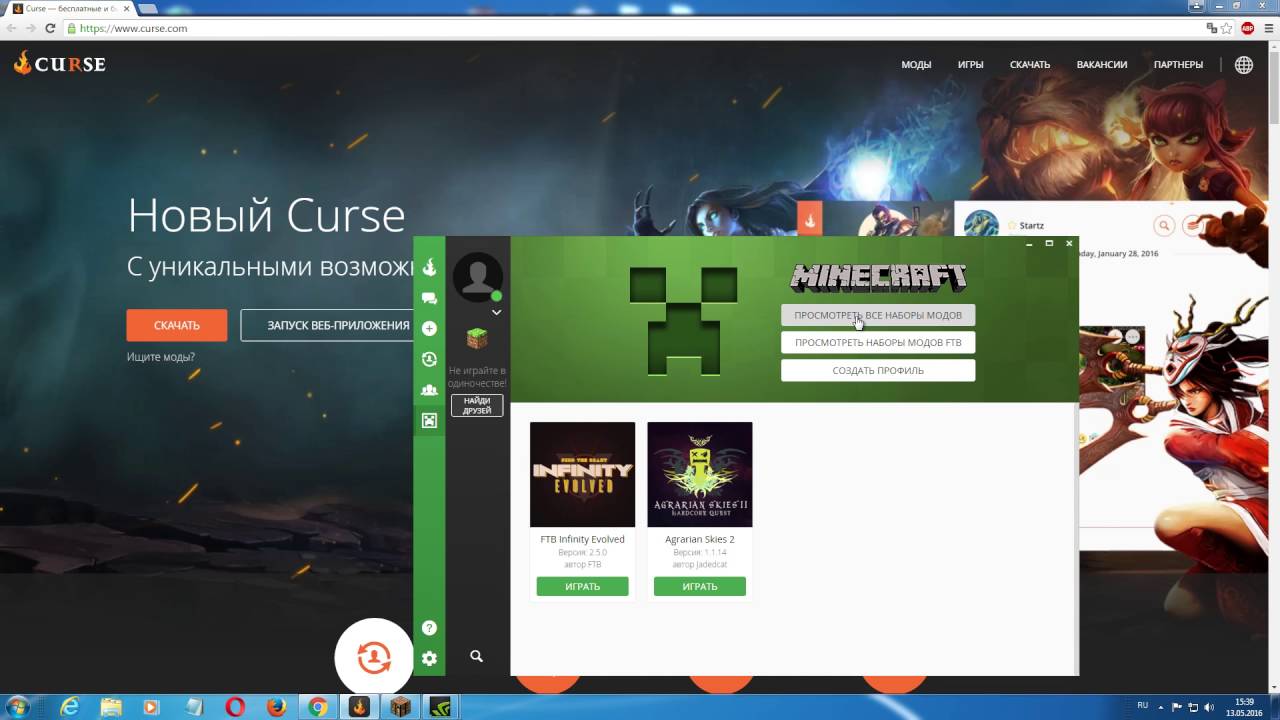The image size is (1280, 720).
Task: Open the help question mark icon
Action: click(x=429, y=628)
